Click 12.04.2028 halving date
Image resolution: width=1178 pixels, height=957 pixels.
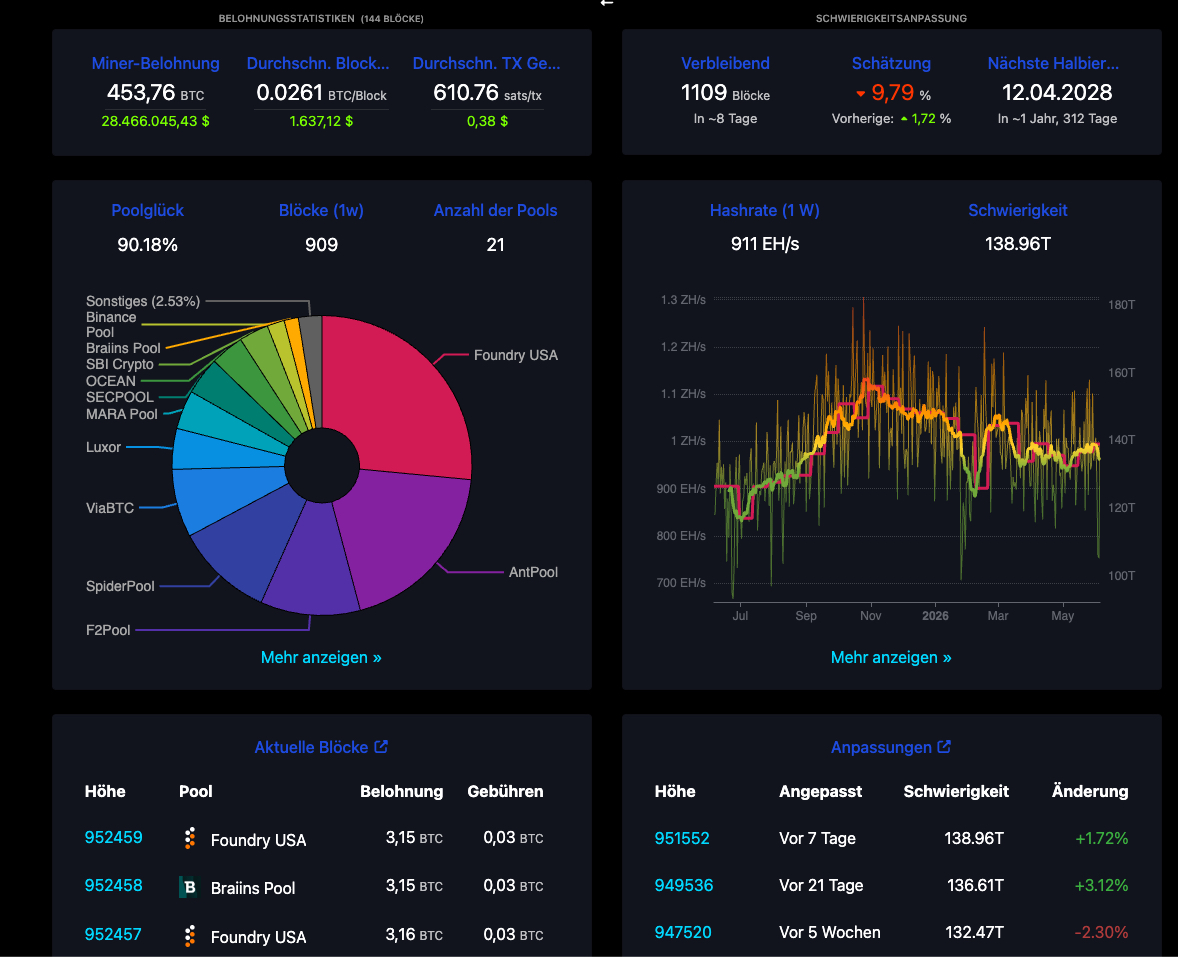point(1057,93)
